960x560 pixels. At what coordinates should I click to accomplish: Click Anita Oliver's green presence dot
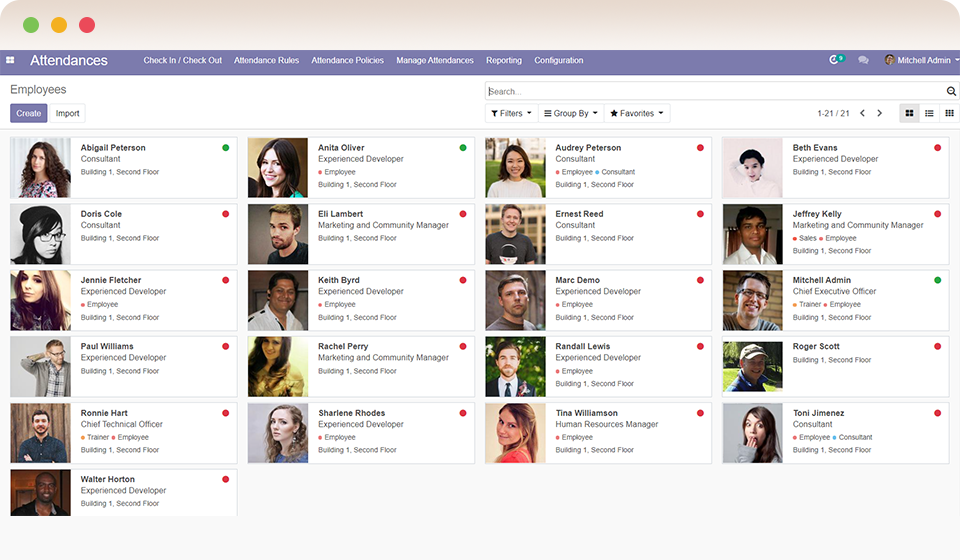[463, 147]
